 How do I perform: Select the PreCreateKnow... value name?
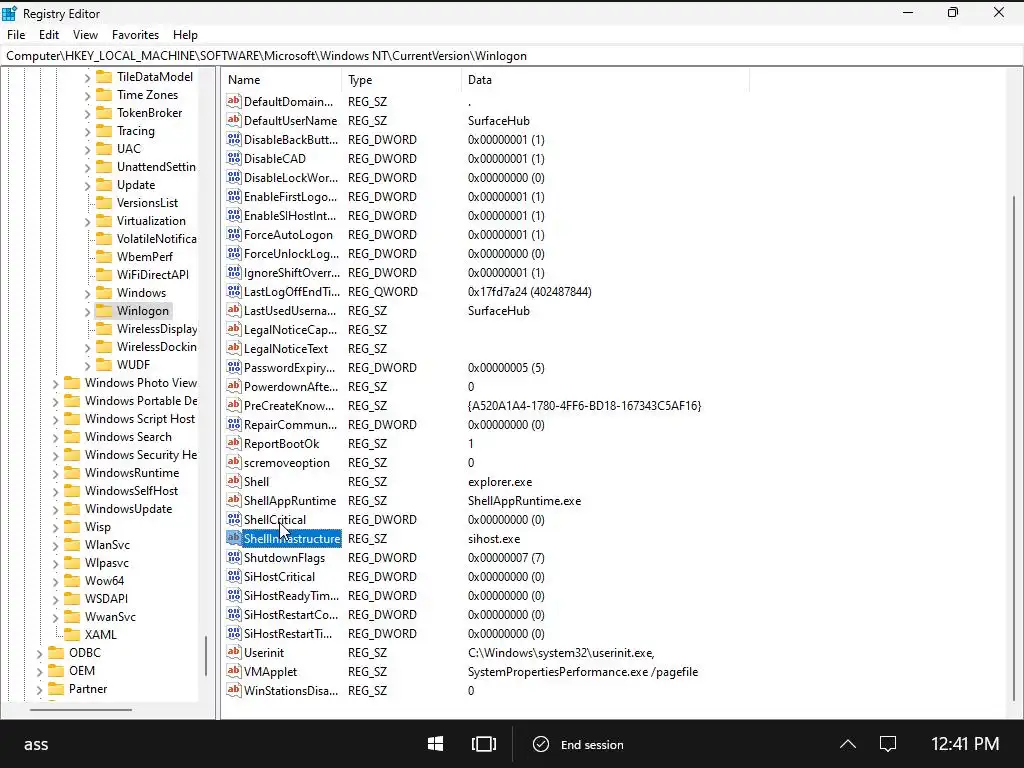pos(289,406)
